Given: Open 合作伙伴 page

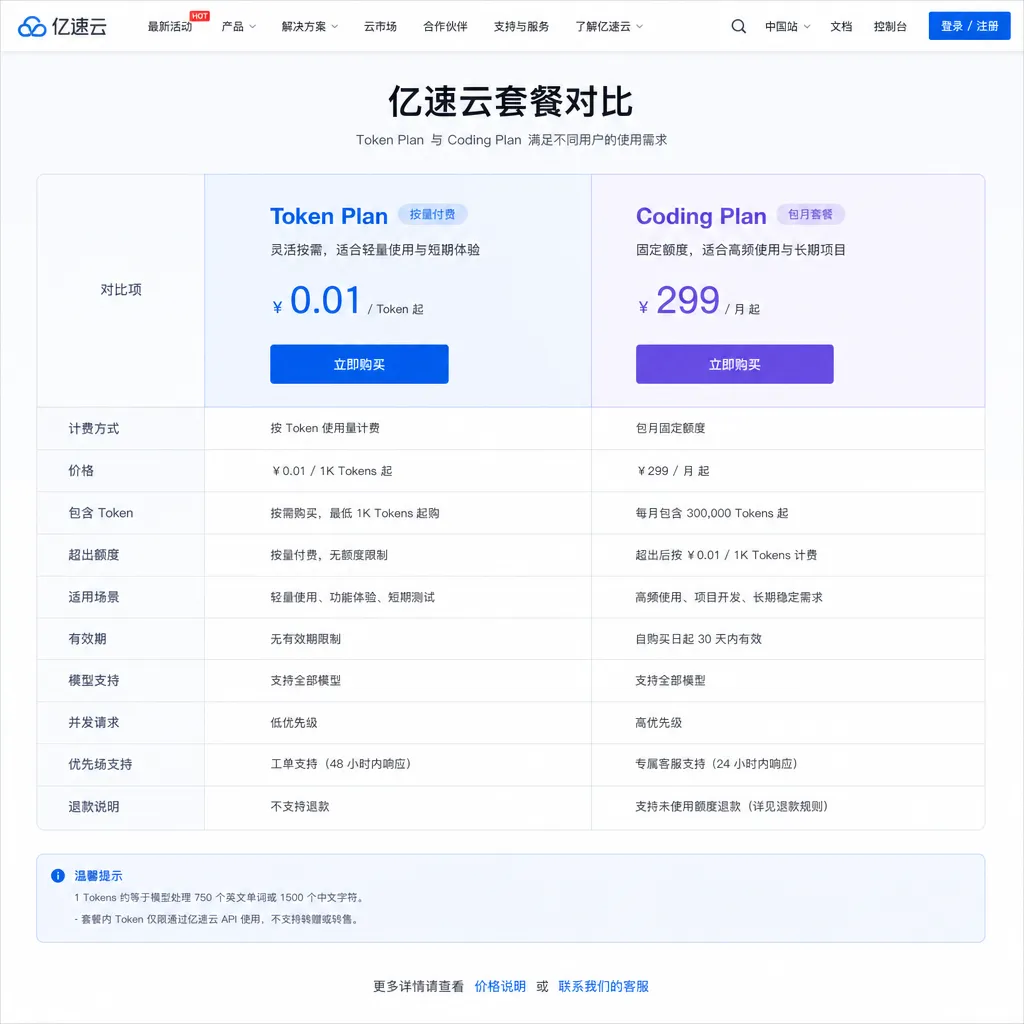Looking at the screenshot, I should click(445, 27).
